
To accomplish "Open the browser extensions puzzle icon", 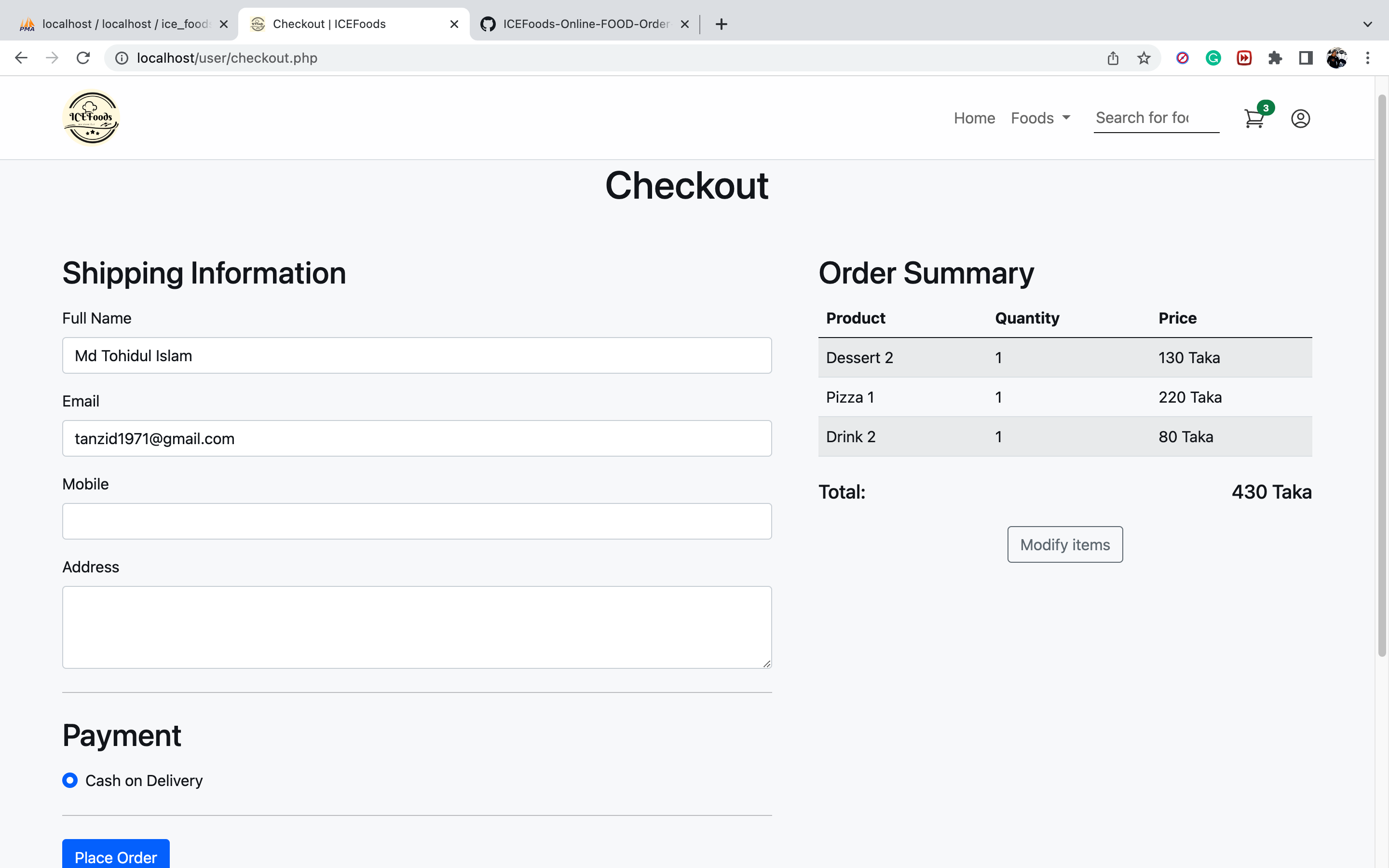I will click(x=1275, y=57).
